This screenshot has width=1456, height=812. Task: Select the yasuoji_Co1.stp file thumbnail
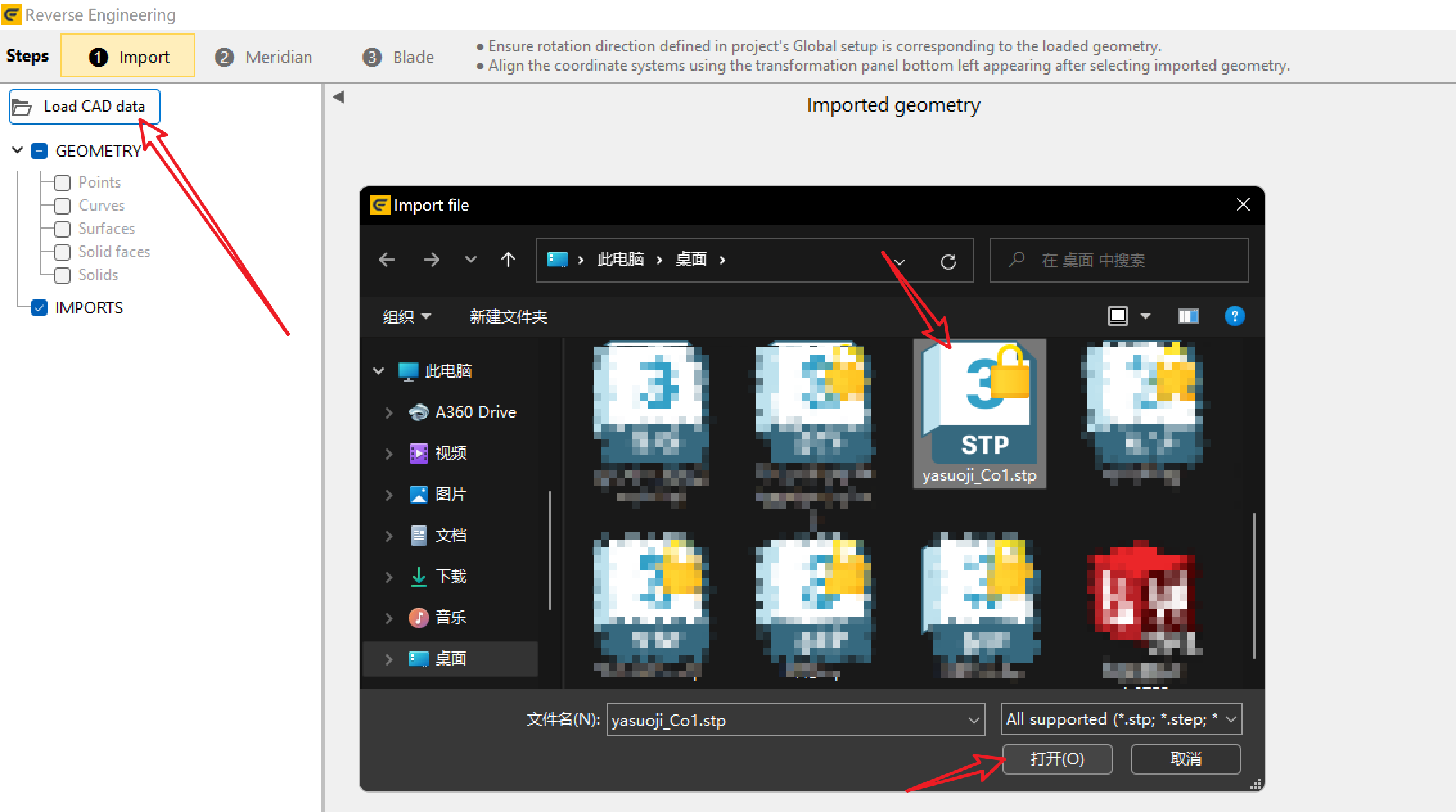[x=979, y=411]
